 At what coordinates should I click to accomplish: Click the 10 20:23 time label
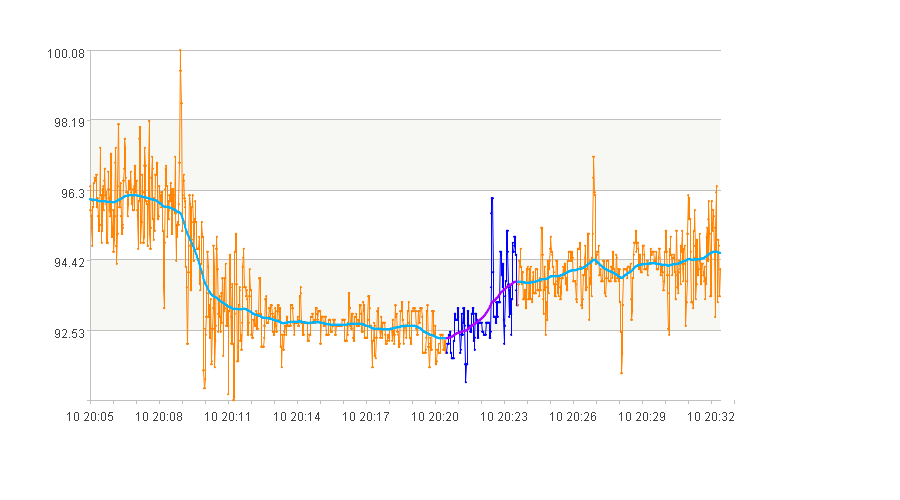click(x=503, y=417)
